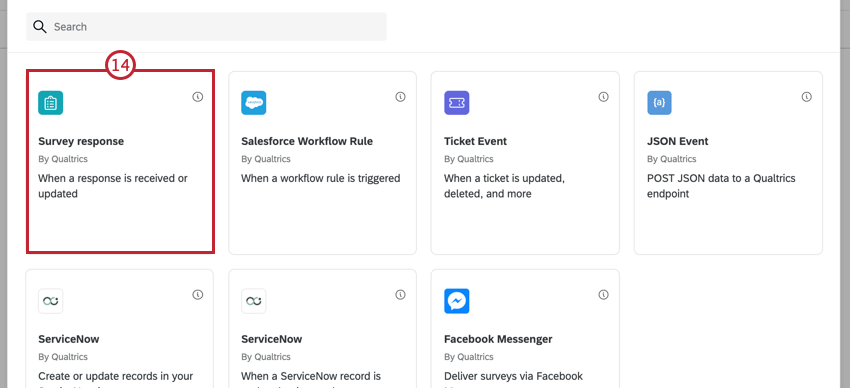
Task: Open info icon on Salesforce Workflow Rule card
Action: point(401,97)
